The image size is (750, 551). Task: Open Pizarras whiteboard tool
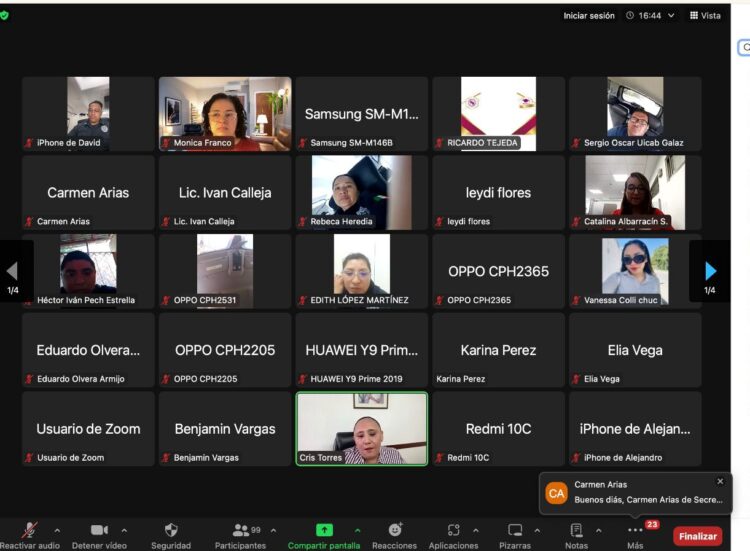(515, 530)
